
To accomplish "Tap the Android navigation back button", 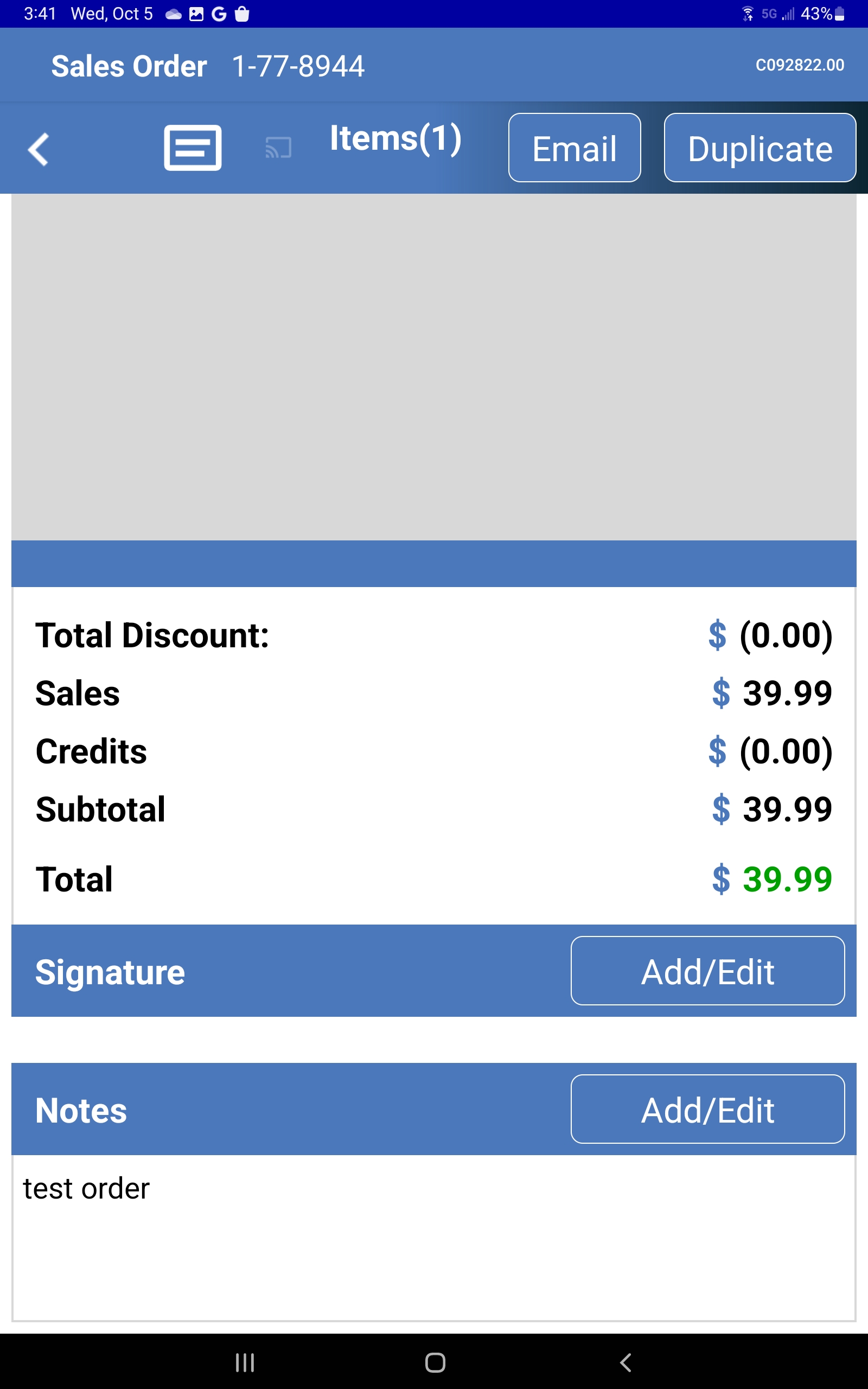I will [x=626, y=1362].
